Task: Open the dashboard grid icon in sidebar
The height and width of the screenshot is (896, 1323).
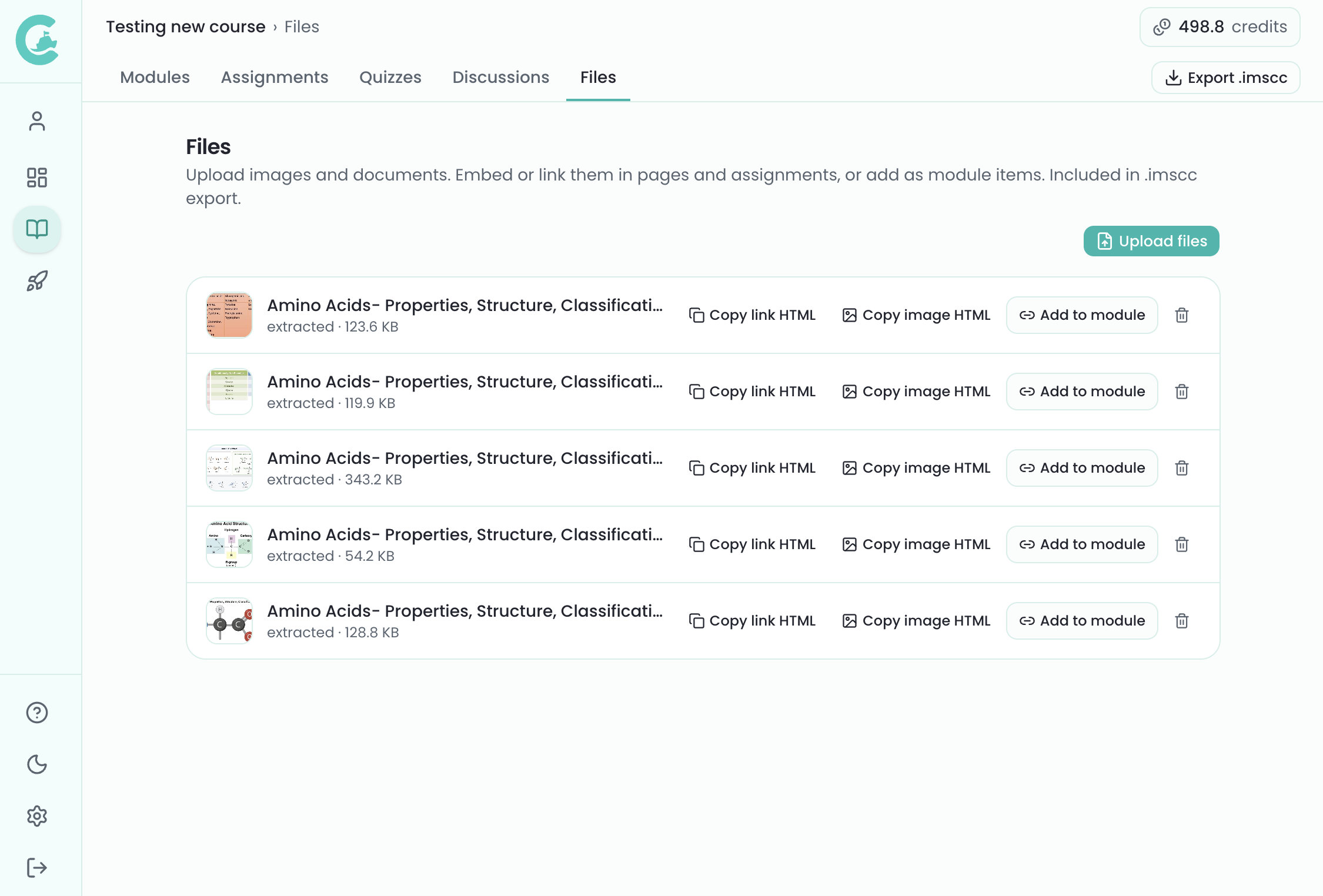Action: (x=37, y=177)
